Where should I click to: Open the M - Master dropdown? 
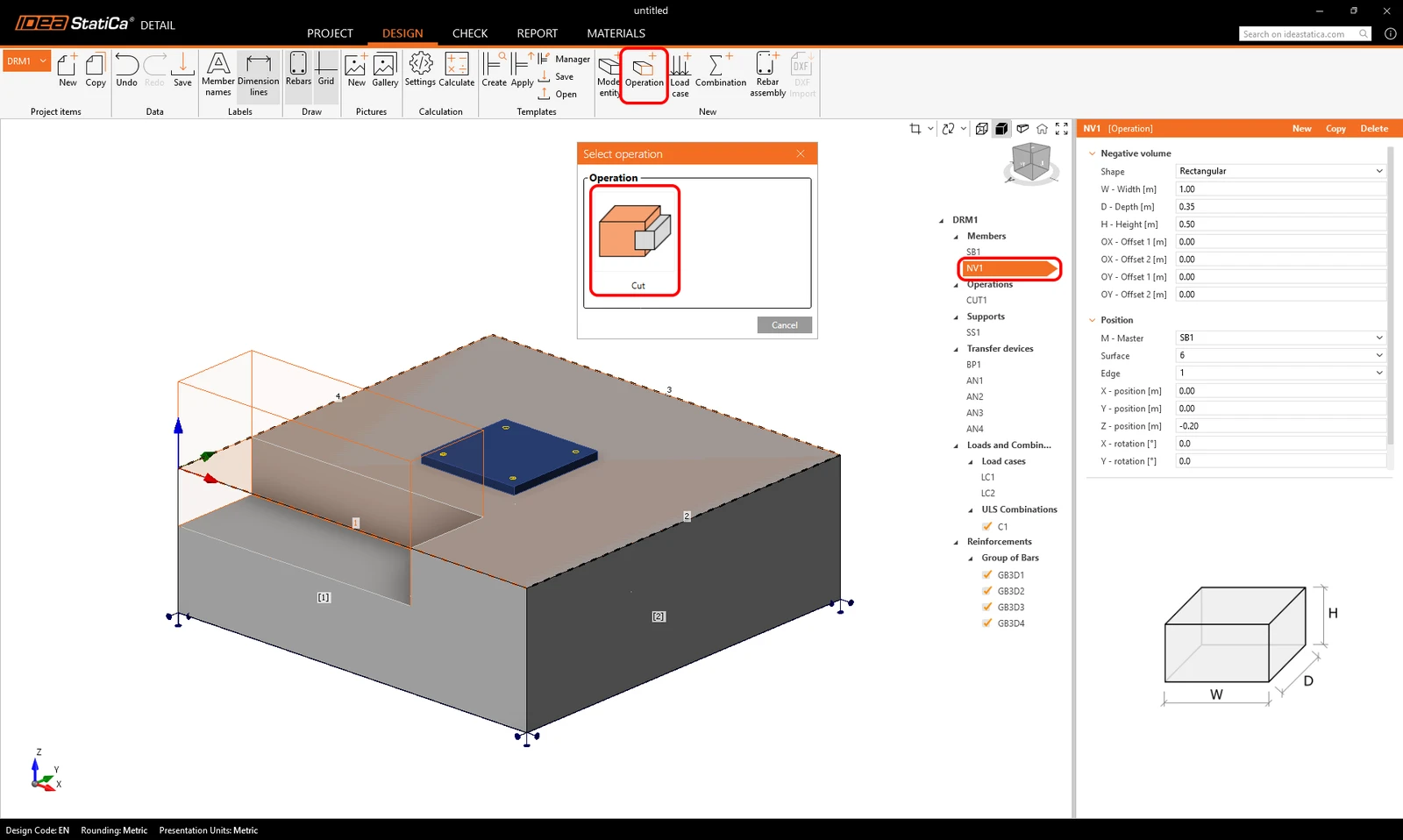[1280, 338]
